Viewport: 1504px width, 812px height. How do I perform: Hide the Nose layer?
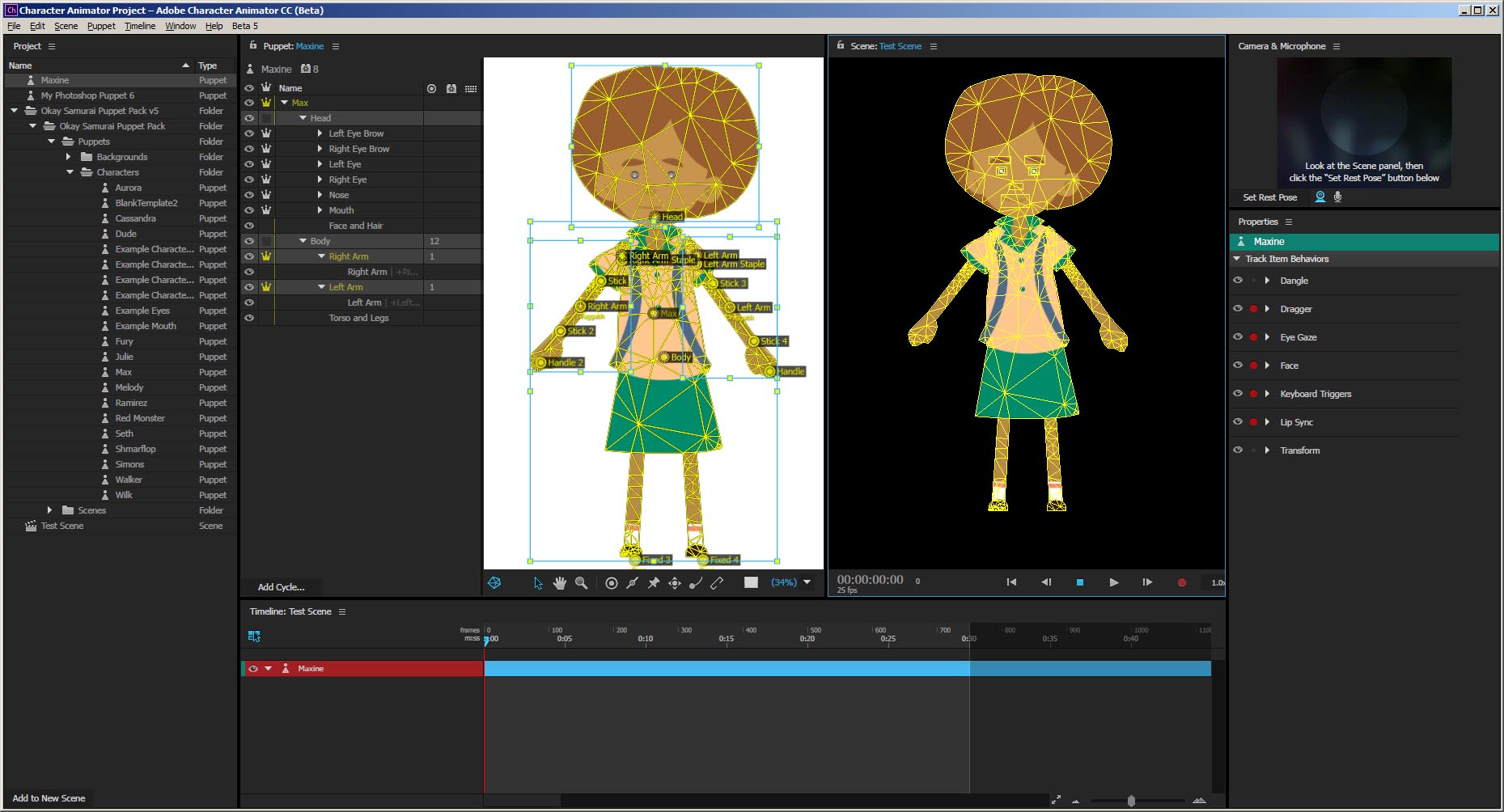click(249, 195)
